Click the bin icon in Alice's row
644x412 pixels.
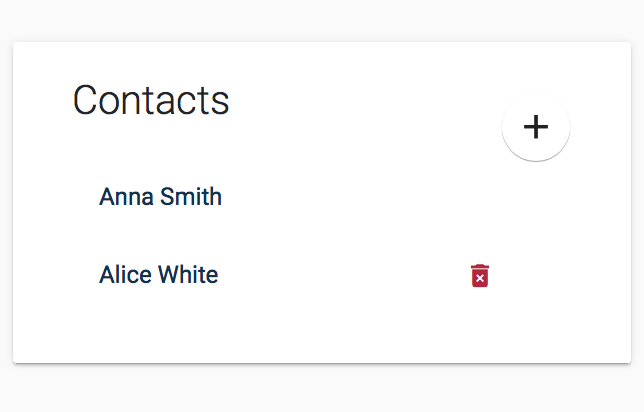coord(480,275)
